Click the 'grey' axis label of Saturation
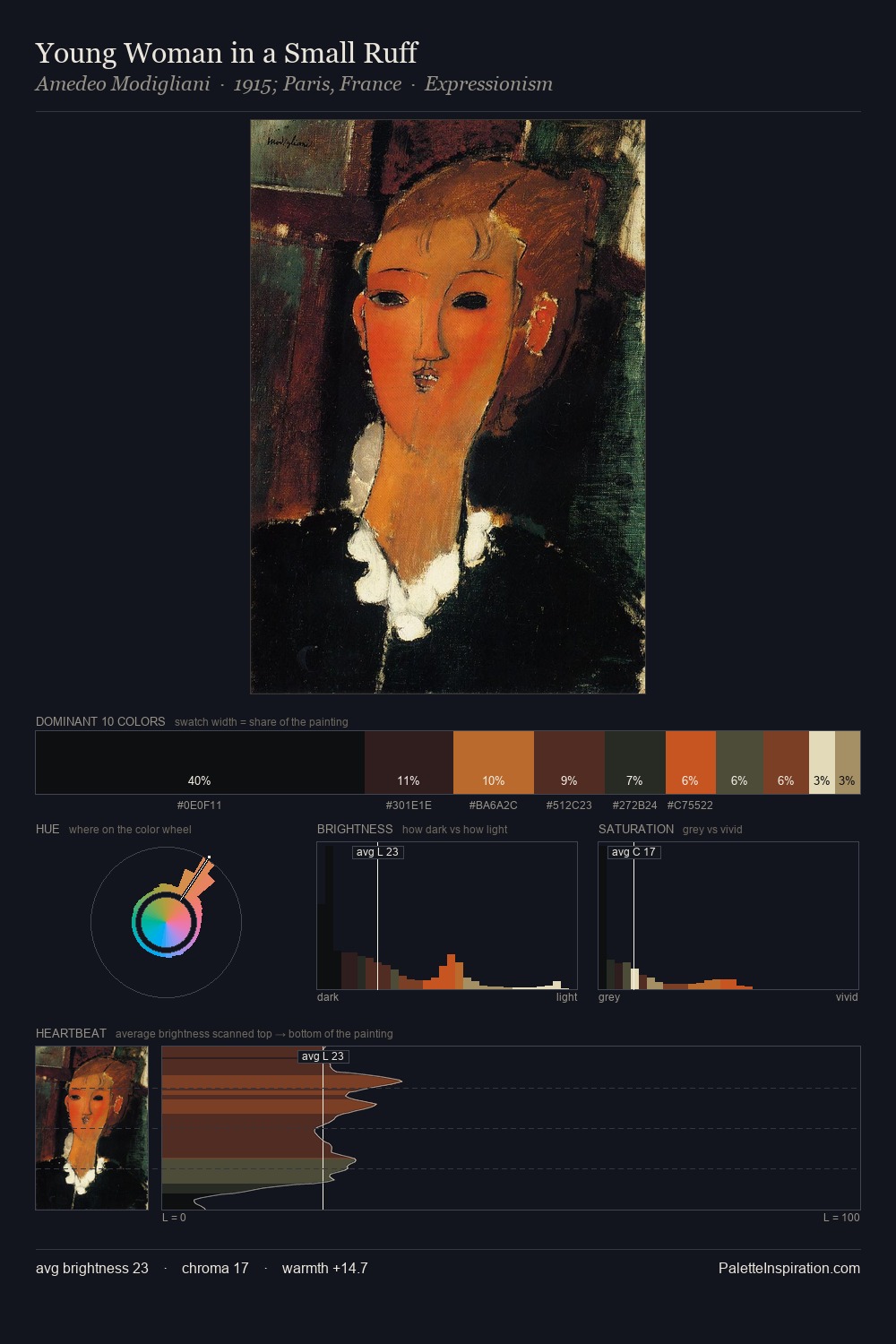Viewport: 896px width, 1344px height. coord(609,996)
